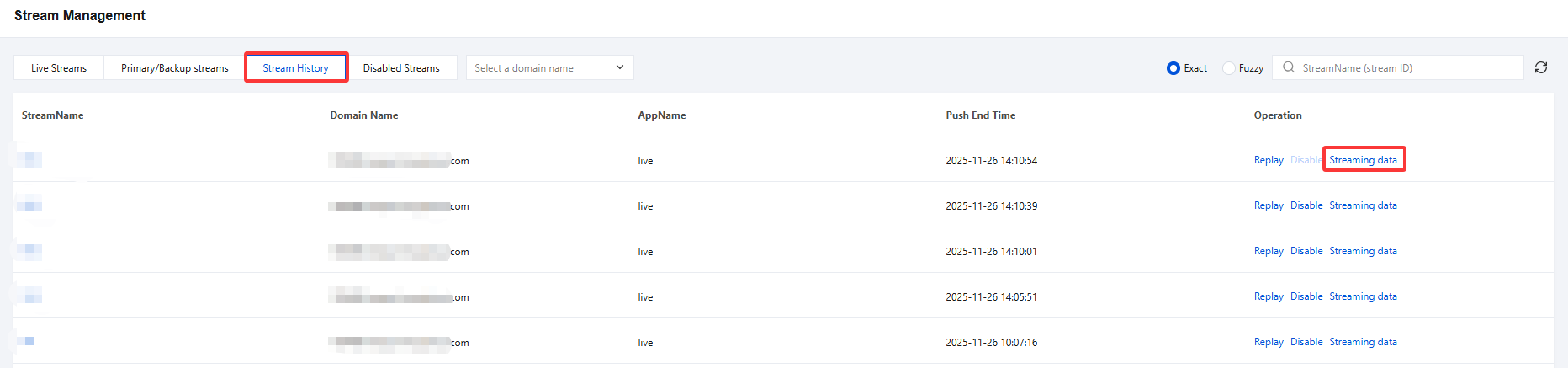Screen dimensions: 1568x368
Task: Click the magnifier search icon
Action: (1288, 67)
